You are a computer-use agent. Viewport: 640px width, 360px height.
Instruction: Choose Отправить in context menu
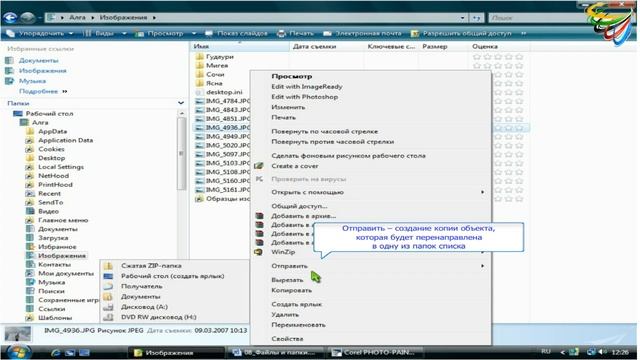pyautogui.click(x=289, y=266)
